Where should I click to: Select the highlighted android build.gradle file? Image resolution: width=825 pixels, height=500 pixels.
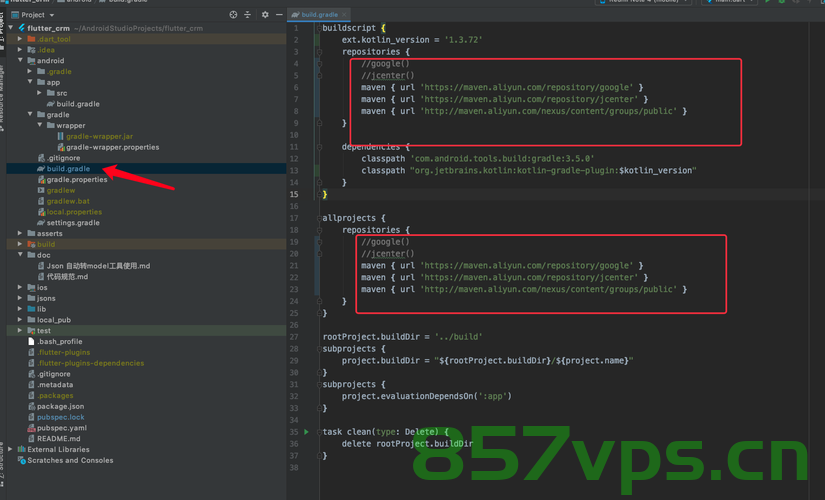pos(68,168)
